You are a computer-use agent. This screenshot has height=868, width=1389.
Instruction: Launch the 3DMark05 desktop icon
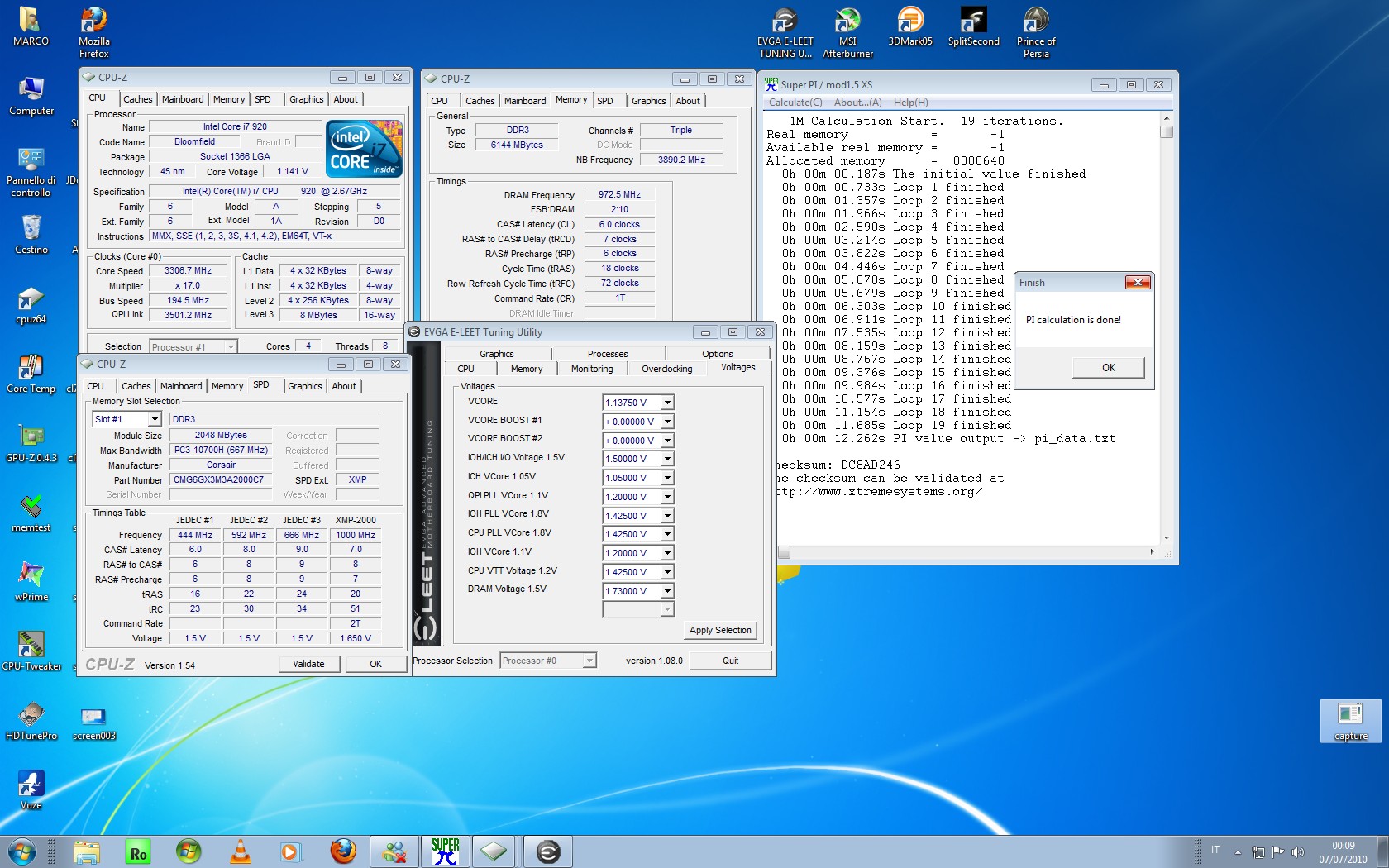point(910,26)
